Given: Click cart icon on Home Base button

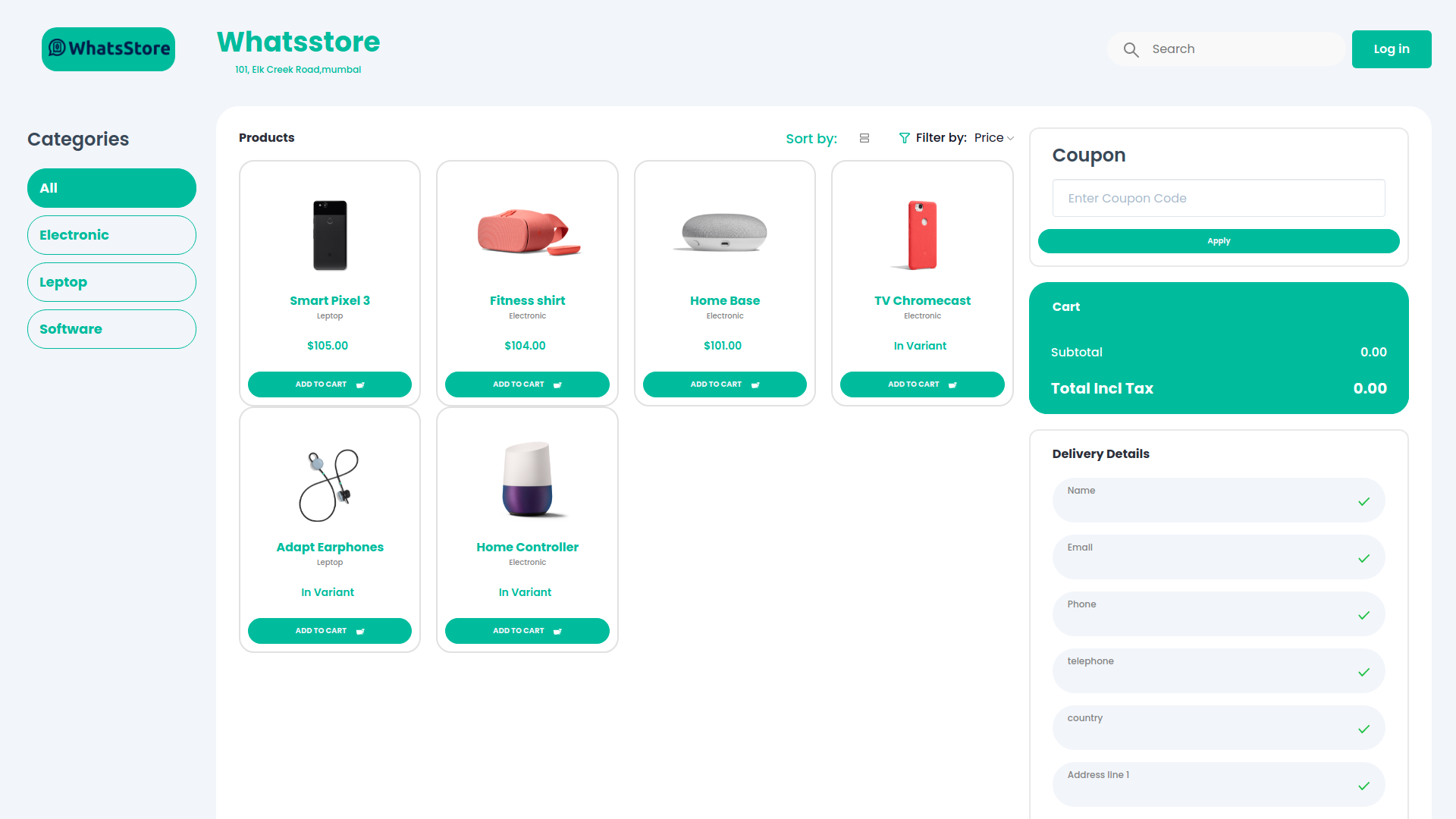Looking at the screenshot, I should (755, 385).
